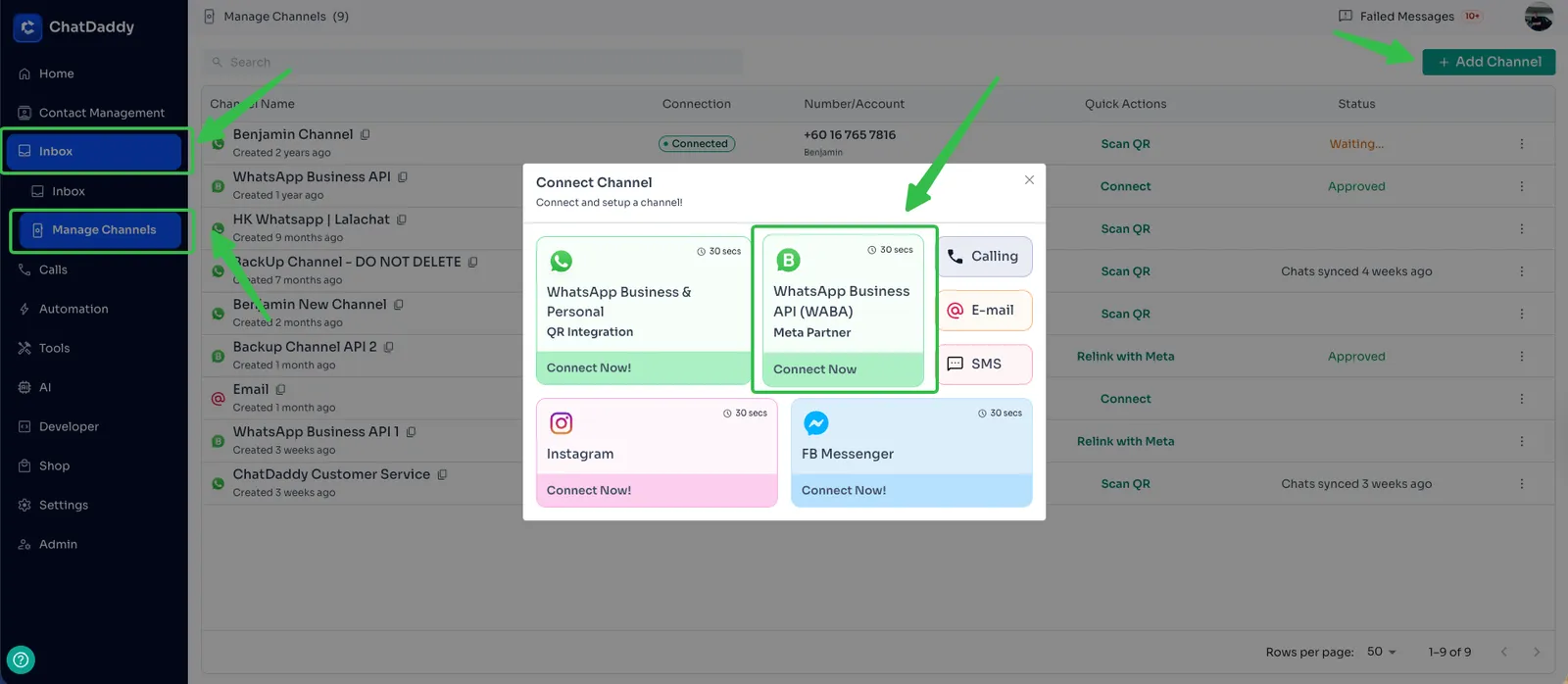Go to Contact Management section
The image size is (1568, 684).
[x=101, y=113]
